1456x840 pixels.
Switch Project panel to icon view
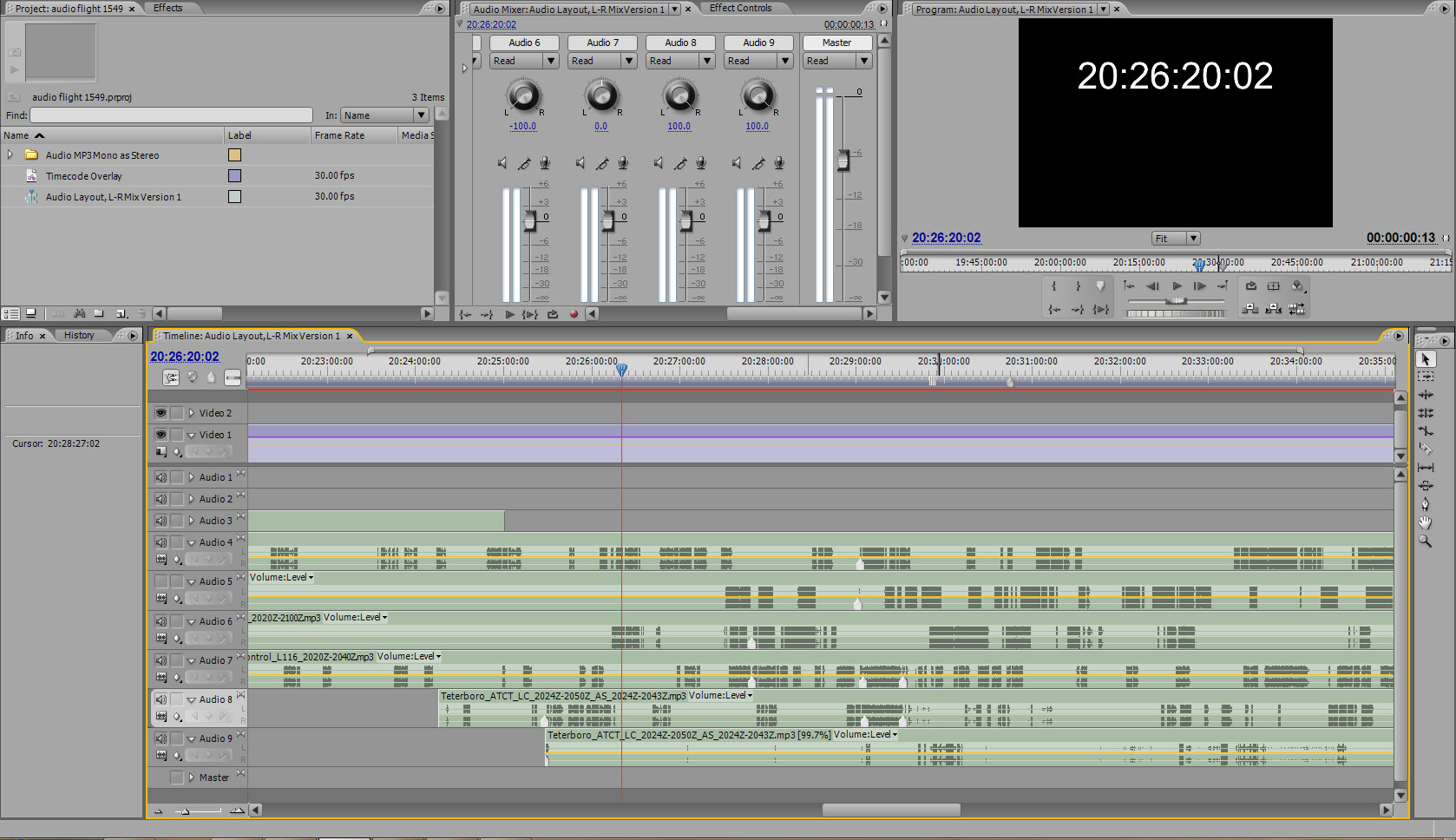[x=30, y=313]
